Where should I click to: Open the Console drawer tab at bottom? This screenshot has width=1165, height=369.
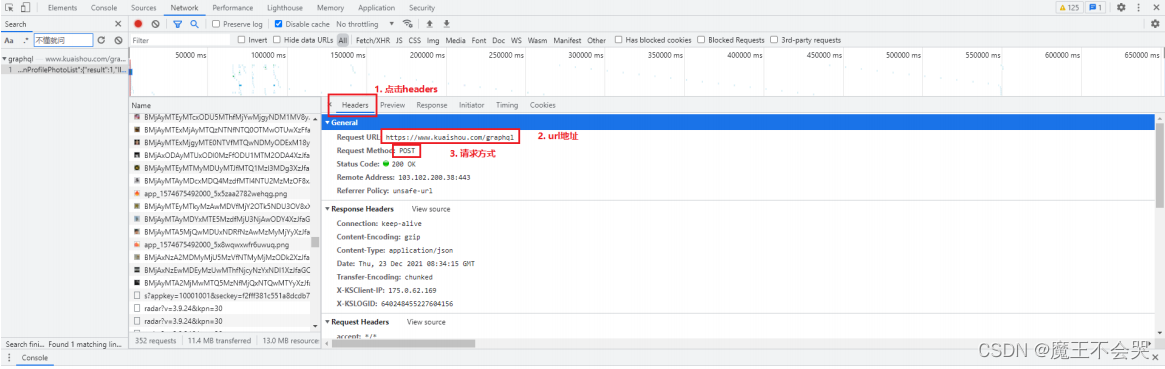pyautogui.click(x=34, y=359)
